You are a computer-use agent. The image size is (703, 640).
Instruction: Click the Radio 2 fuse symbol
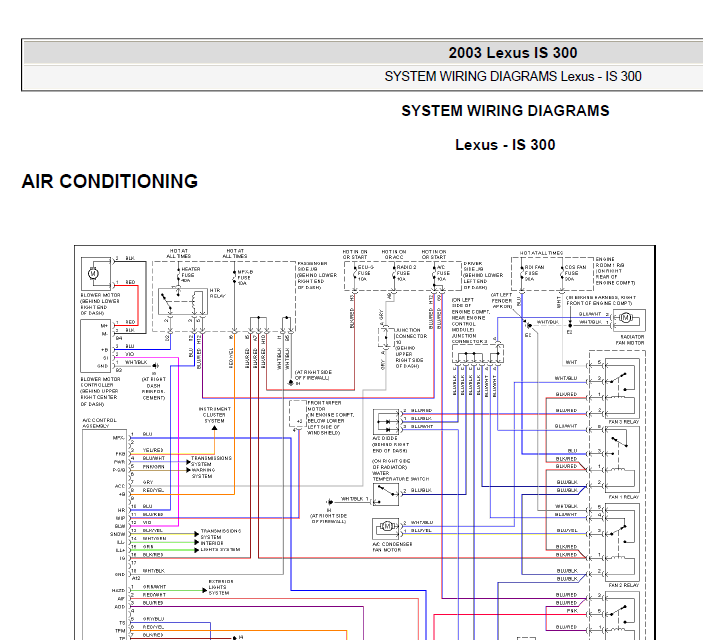(394, 272)
